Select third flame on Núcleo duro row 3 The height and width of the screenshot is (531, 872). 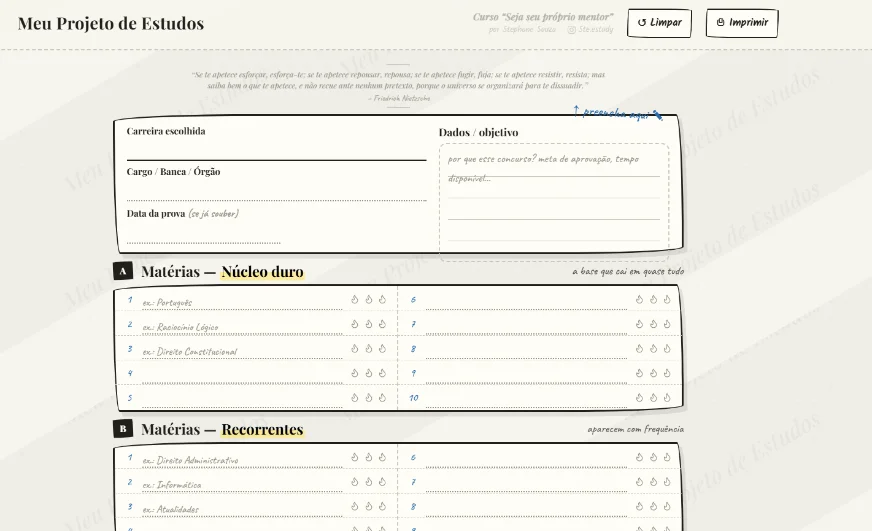383,349
